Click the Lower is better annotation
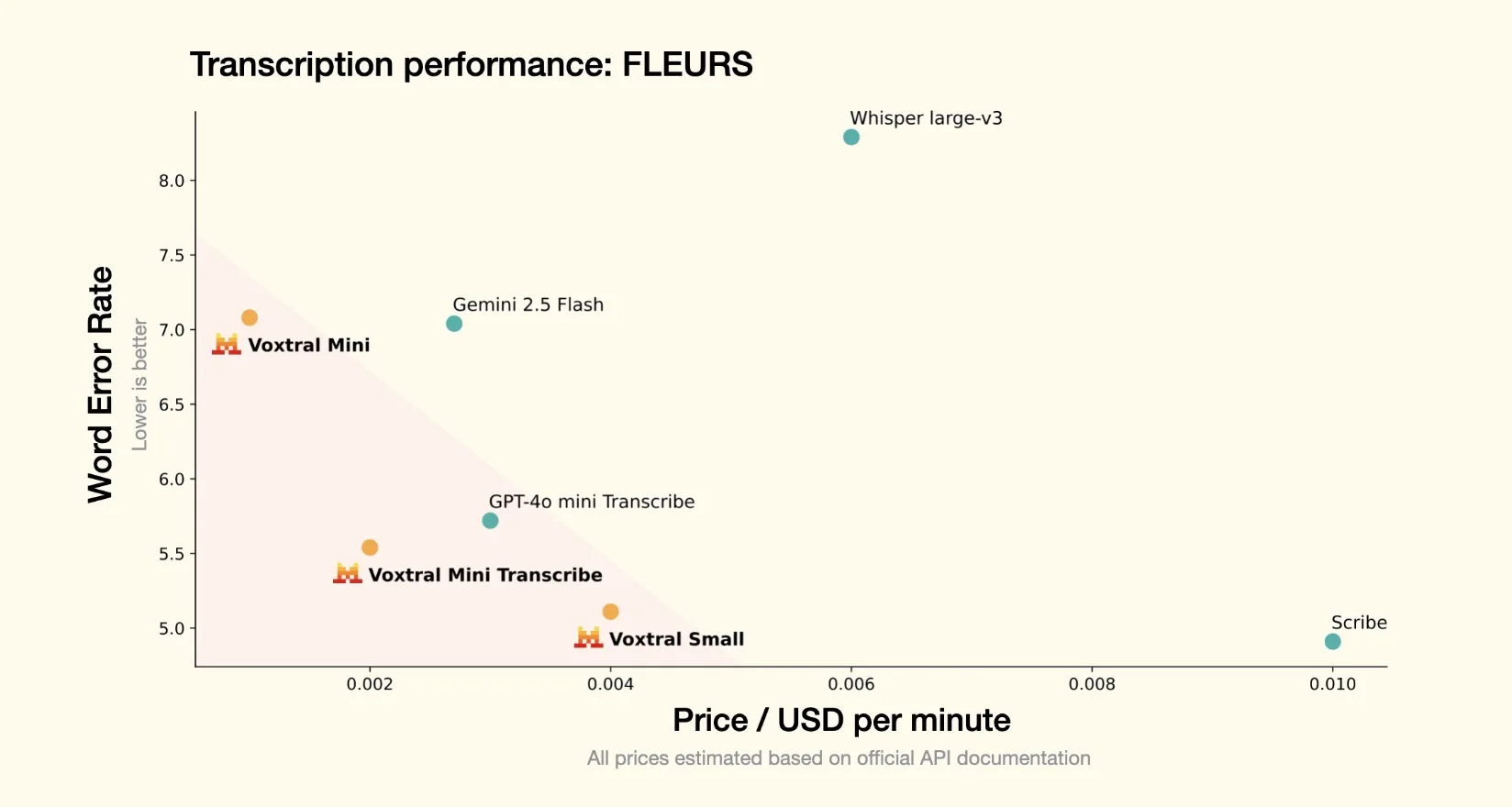This screenshot has width=1512, height=807. pos(139,384)
